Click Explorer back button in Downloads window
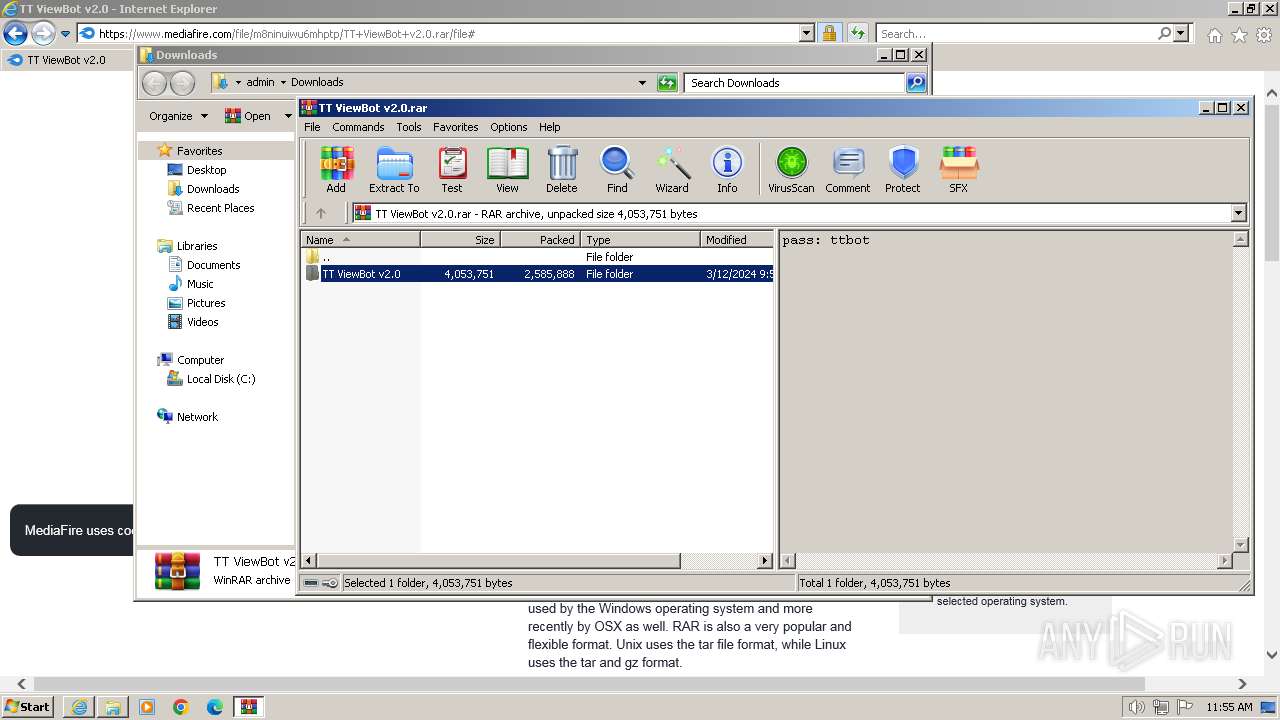 pos(154,83)
